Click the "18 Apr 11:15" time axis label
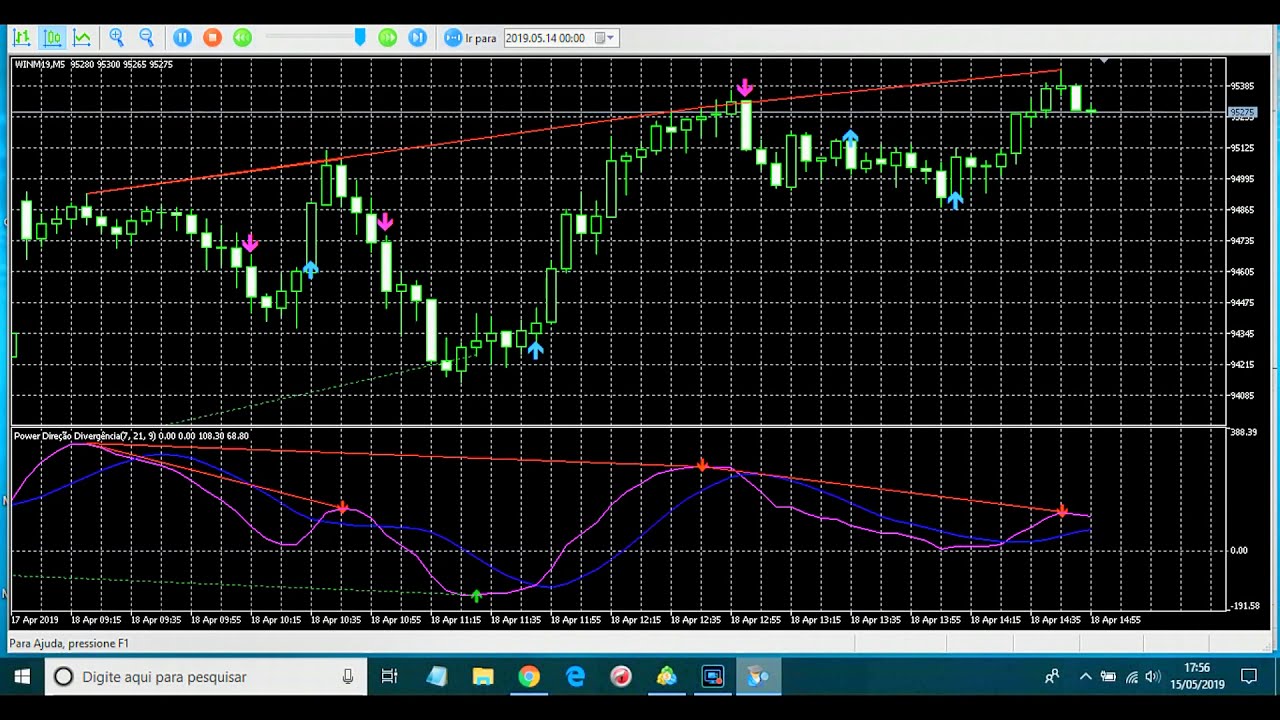1280x720 pixels. (x=456, y=620)
